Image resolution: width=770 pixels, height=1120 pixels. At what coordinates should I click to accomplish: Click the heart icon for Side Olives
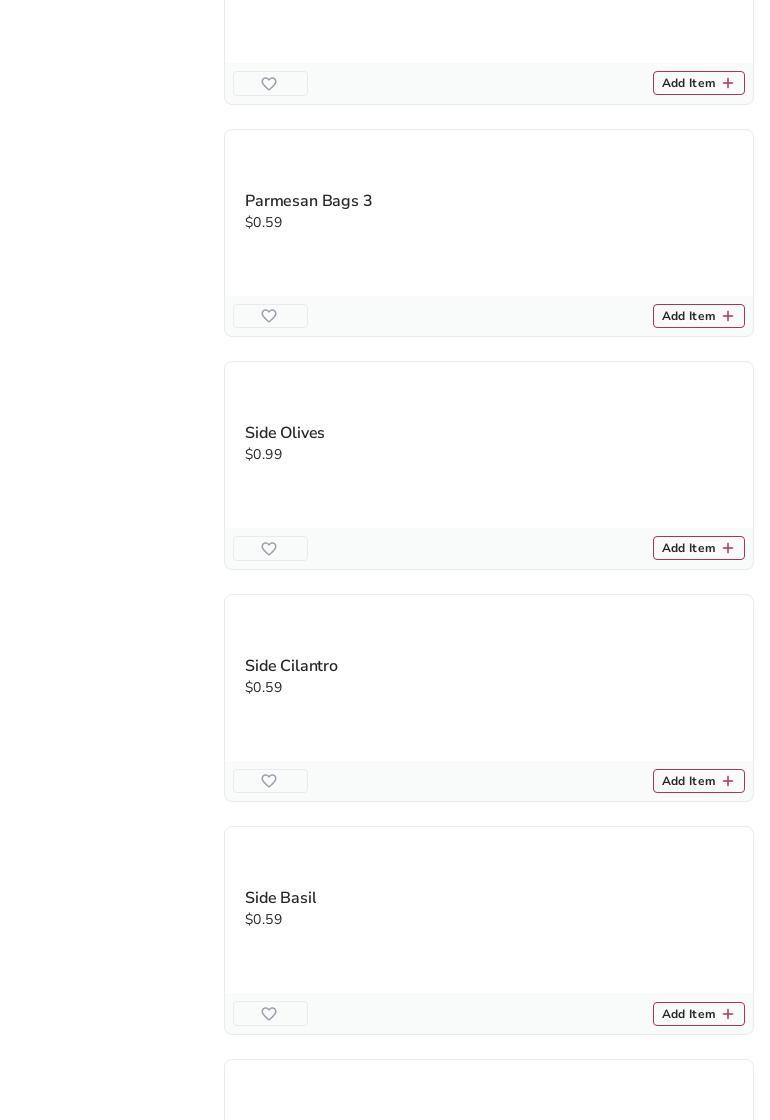pyautogui.click(x=270, y=549)
